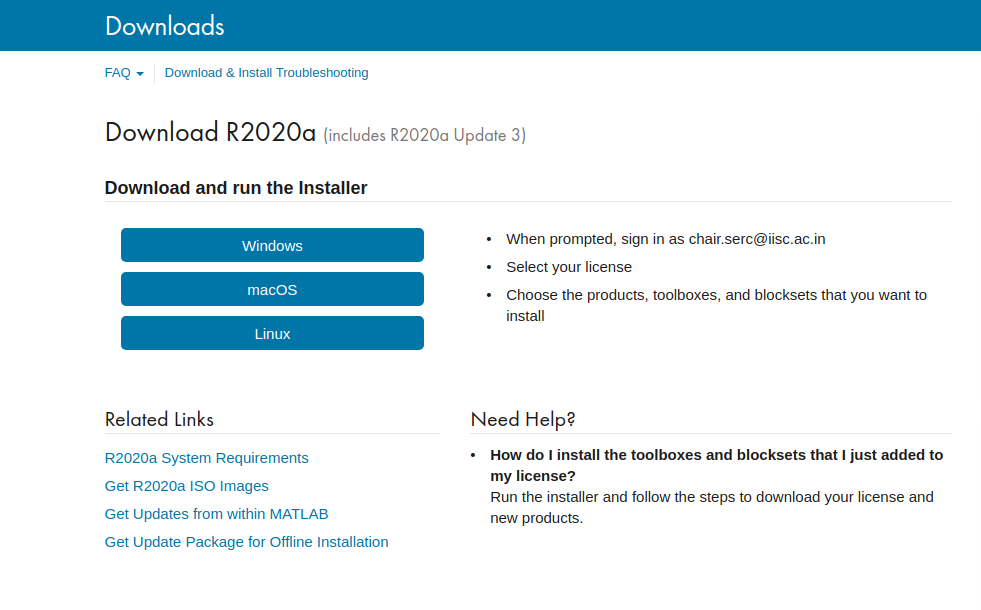Viewport: 981px width, 610px height.
Task: Open R2020a System Requirements link
Action: click(206, 458)
